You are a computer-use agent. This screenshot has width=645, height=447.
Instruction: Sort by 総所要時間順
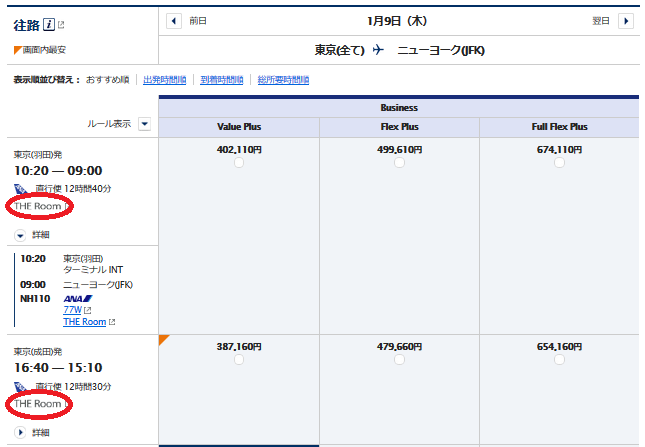pyautogui.click(x=283, y=79)
